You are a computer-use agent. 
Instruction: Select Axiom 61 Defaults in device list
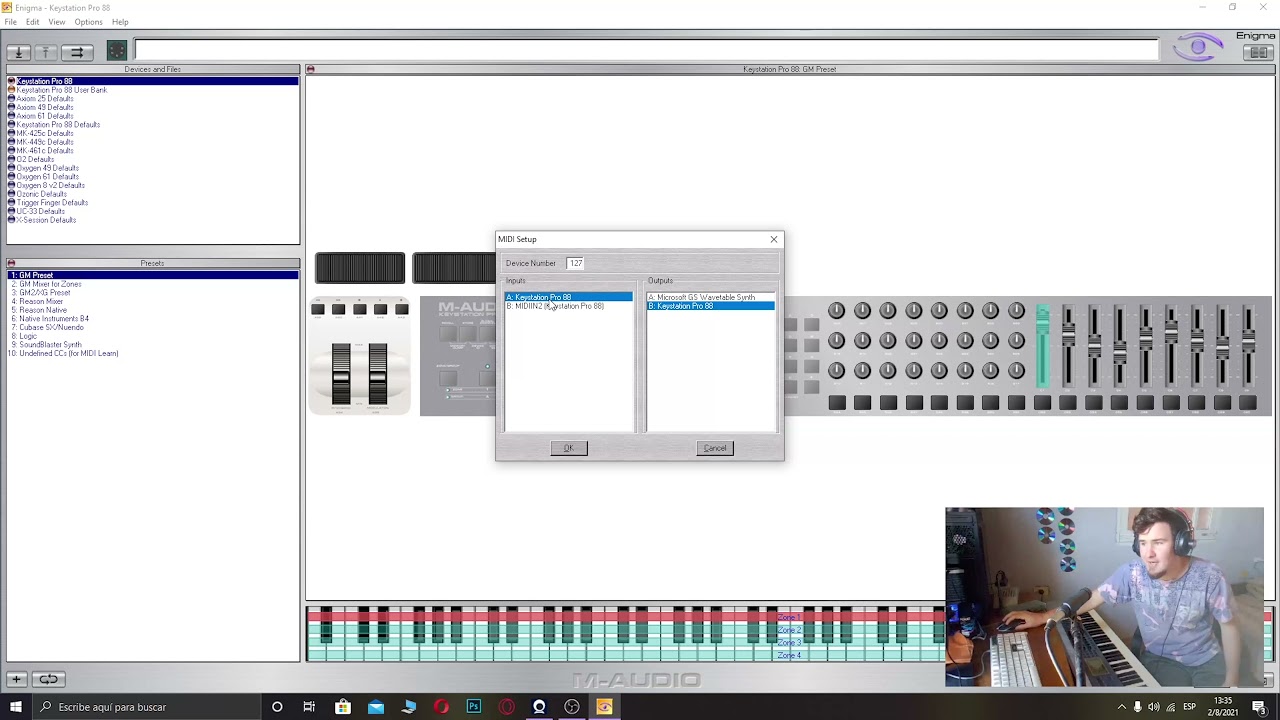click(45, 116)
